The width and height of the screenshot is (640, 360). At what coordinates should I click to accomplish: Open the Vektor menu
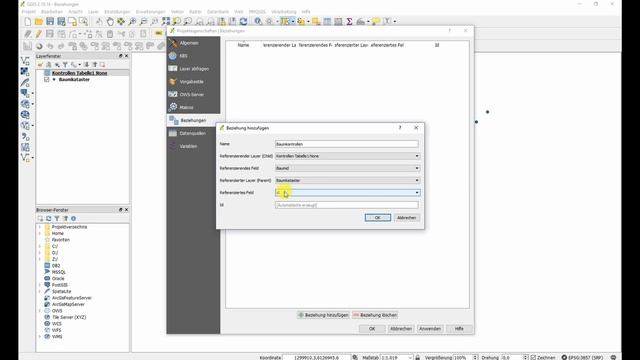pos(177,12)
